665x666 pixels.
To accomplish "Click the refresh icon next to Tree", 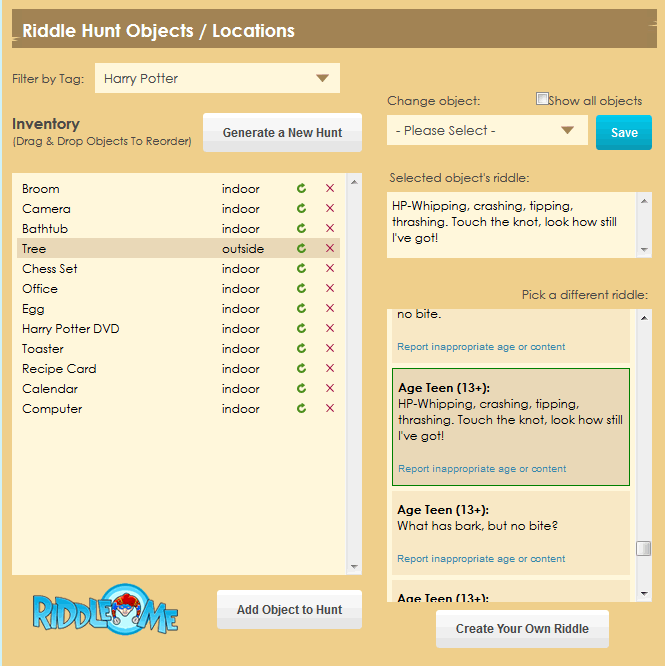I will coord(301,249).
